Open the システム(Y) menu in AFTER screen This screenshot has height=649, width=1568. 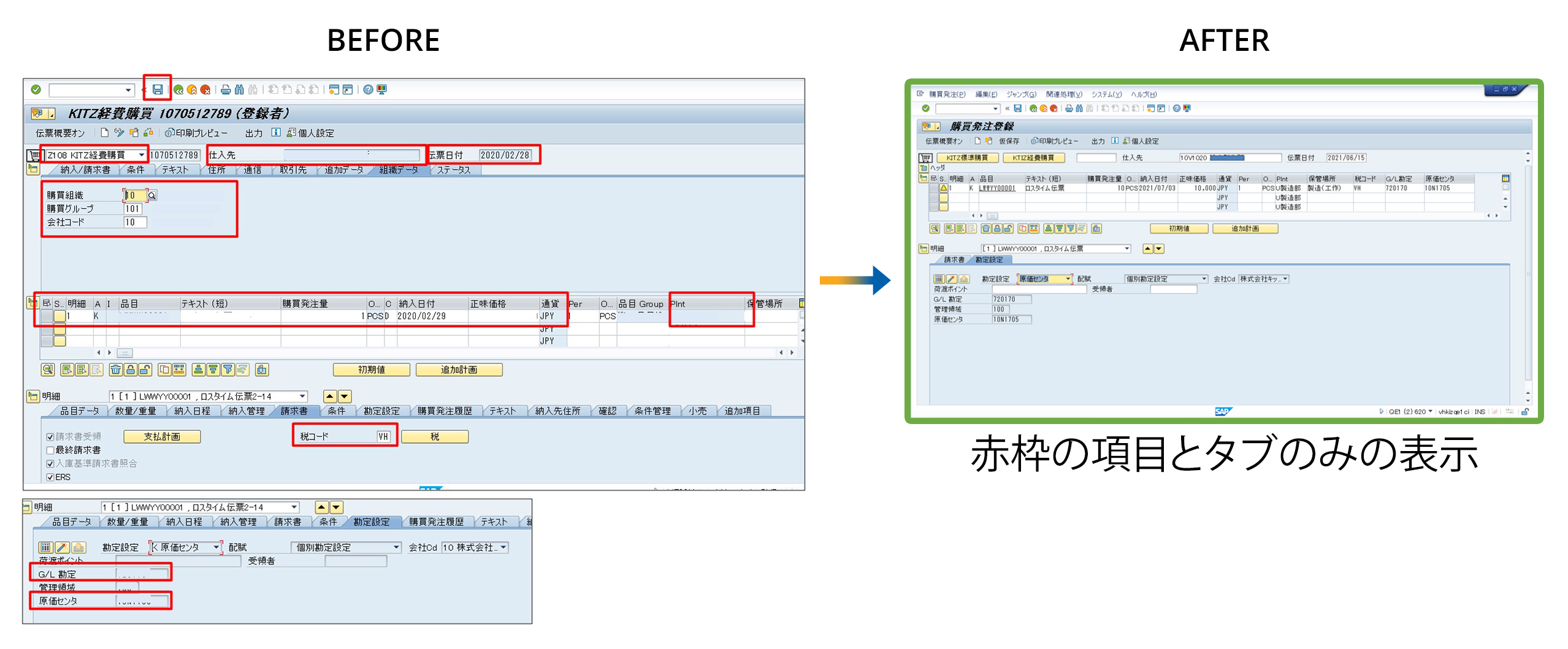point(1106,94)
